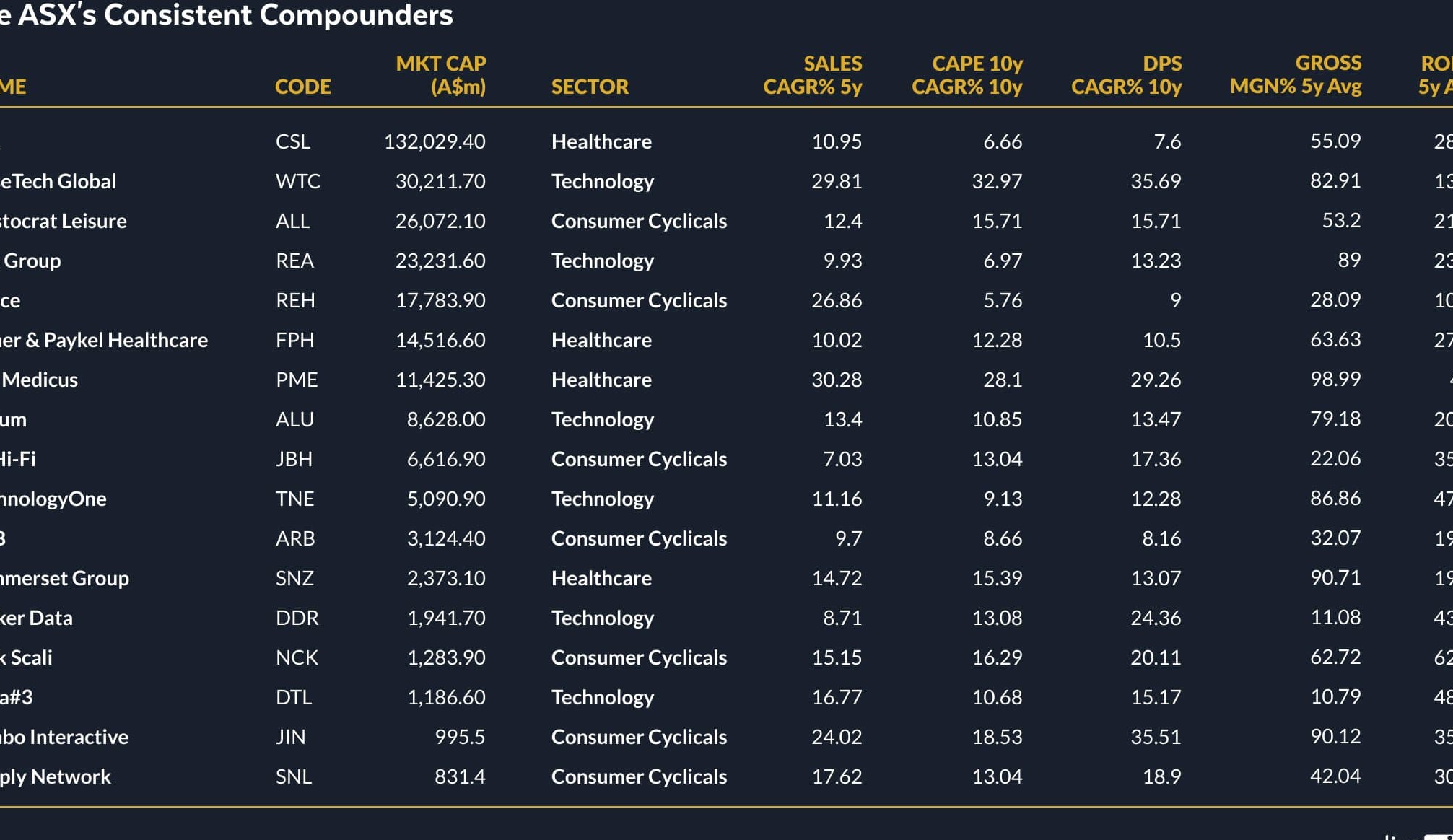Click the CAPE 10y CAGR% 10y header

pos(967,75)
